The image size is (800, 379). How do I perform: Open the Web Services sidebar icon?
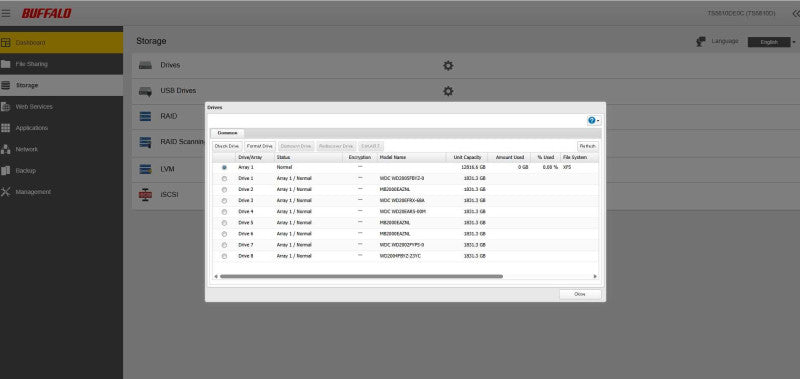pos(6,107)
